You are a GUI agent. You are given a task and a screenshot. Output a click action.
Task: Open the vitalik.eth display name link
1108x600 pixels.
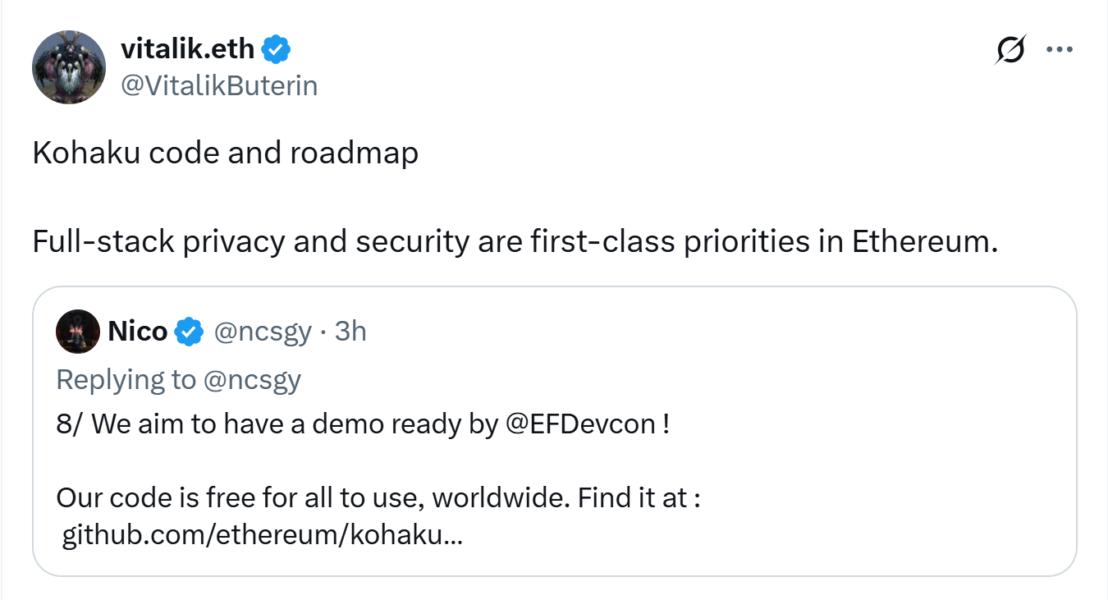(188, 48)
